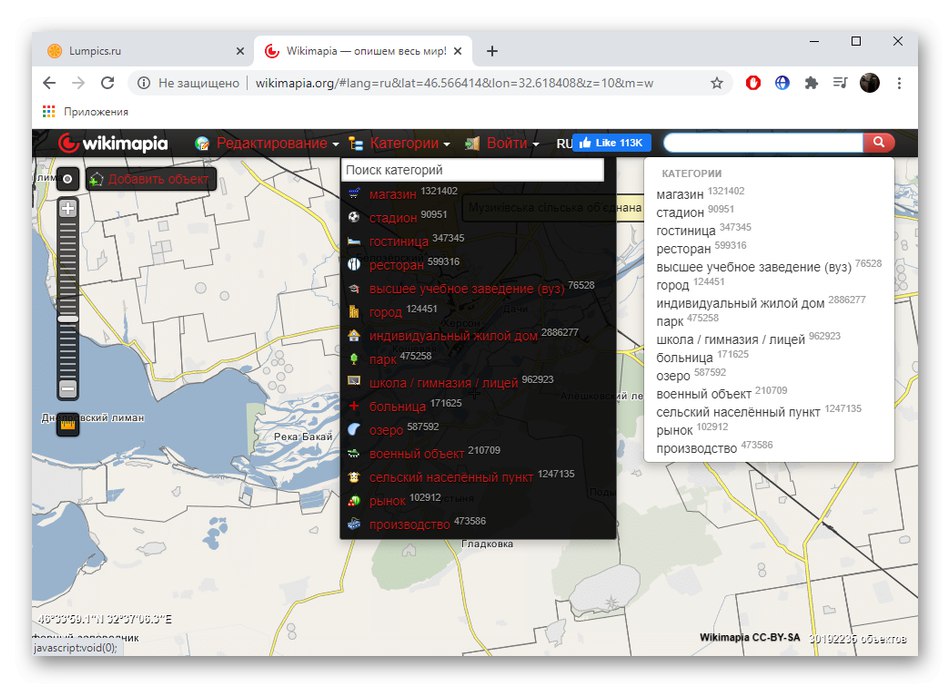Click the Wikimapia logo
Image resolution: width=950 pixels, height=688 pixels.
pyautogui.click(x=113, y=144)
